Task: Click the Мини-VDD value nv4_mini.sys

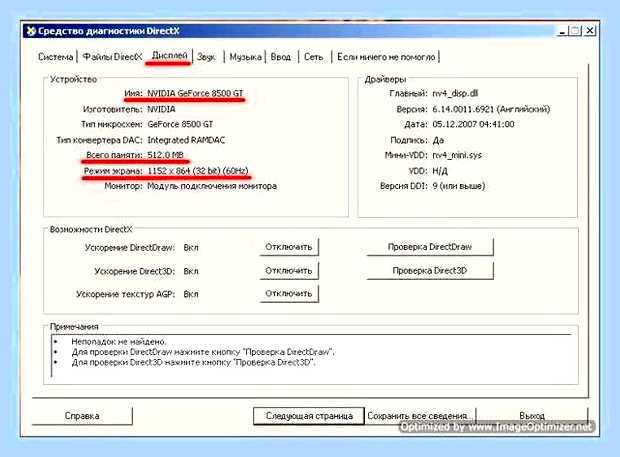Action: point(457,155)
